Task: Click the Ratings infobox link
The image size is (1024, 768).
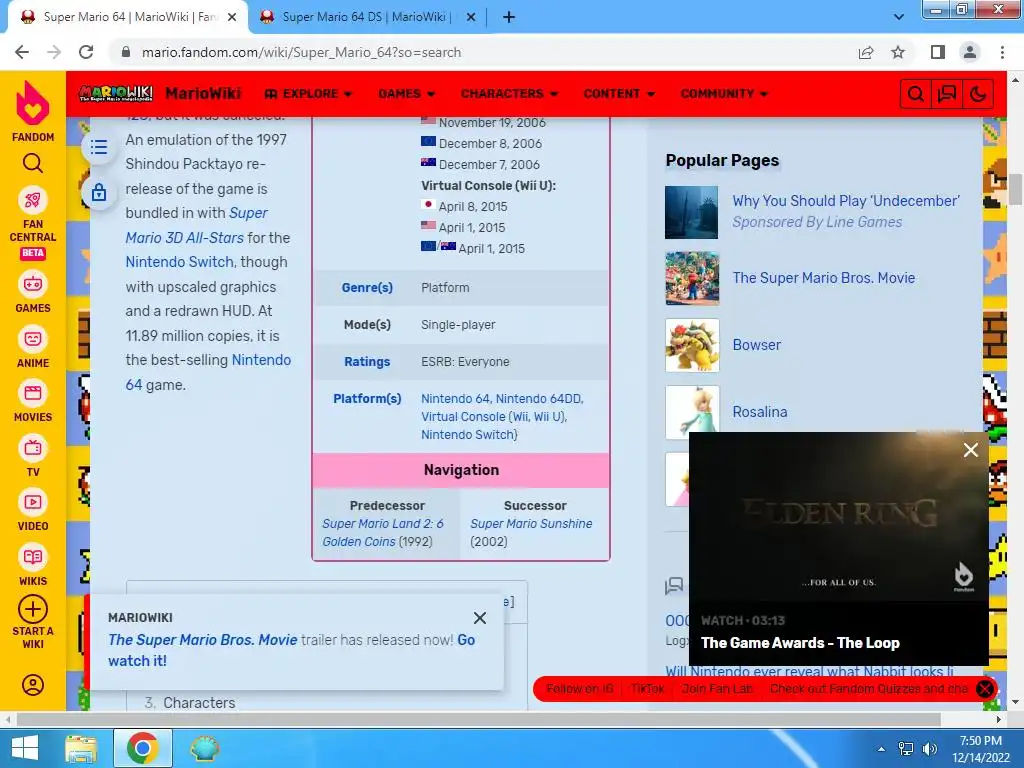Action: coord(367,362)
